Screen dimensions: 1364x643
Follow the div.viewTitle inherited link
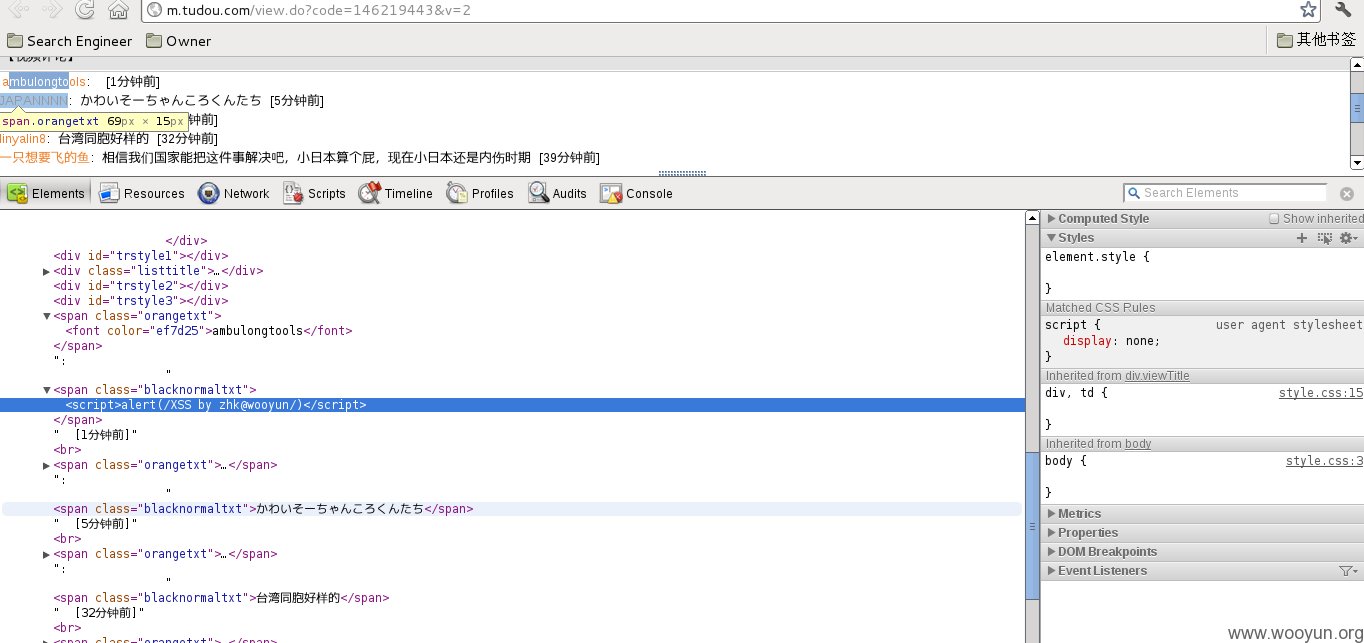point(1157,376)
